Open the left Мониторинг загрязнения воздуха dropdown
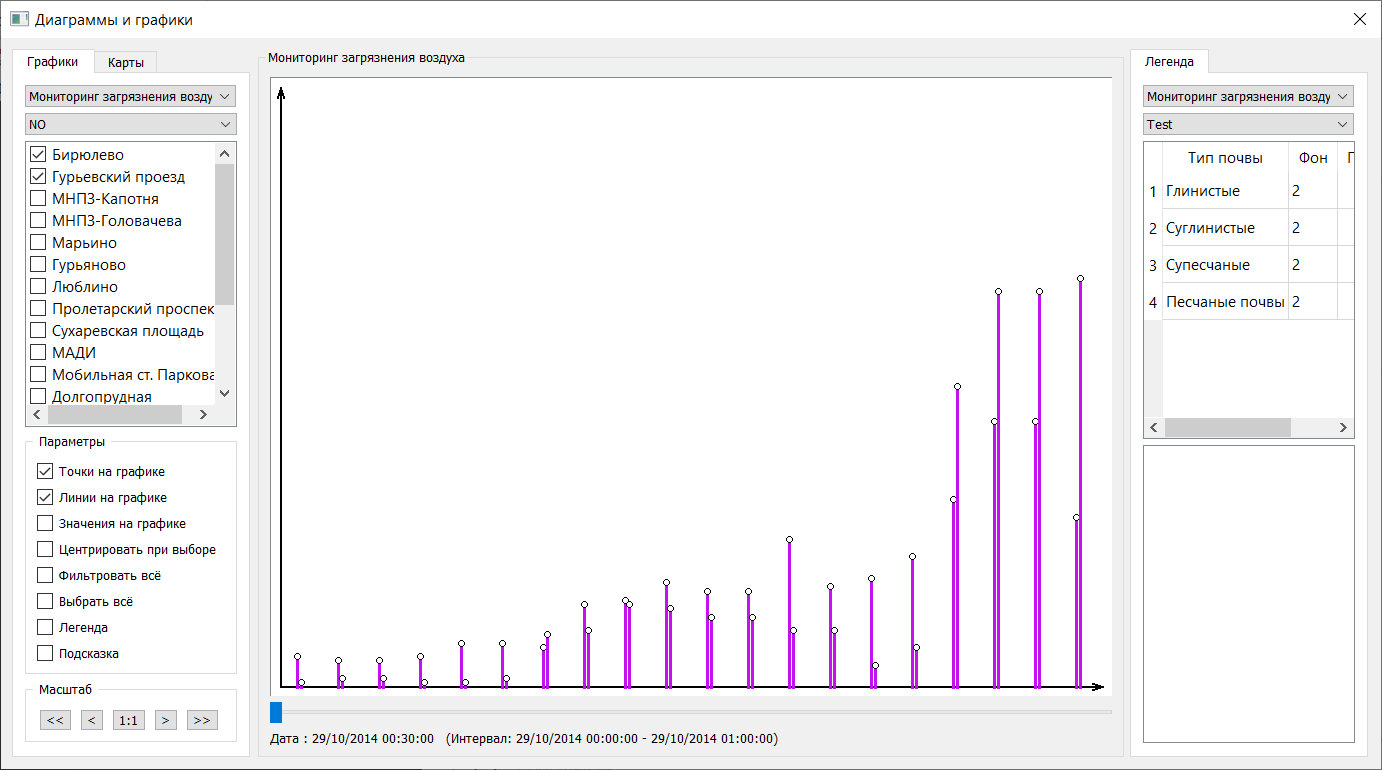 pyautogui.click(x=130, y=96)
